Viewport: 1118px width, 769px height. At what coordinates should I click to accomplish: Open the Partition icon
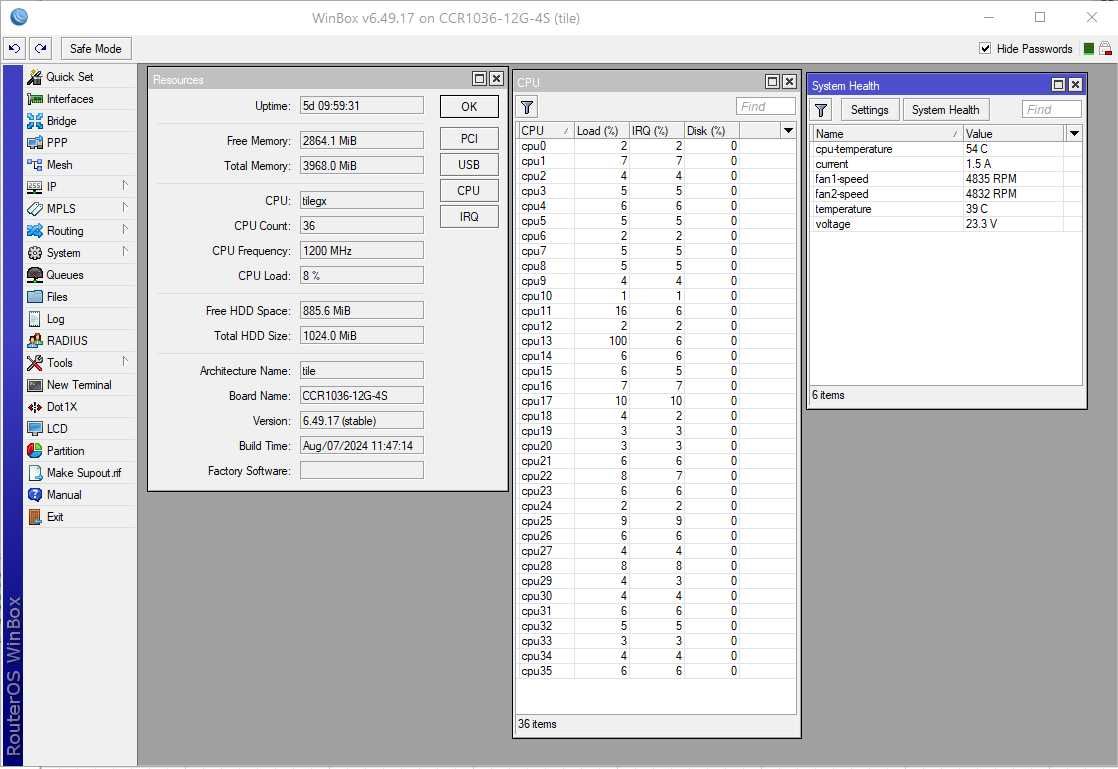coord(34,451)
